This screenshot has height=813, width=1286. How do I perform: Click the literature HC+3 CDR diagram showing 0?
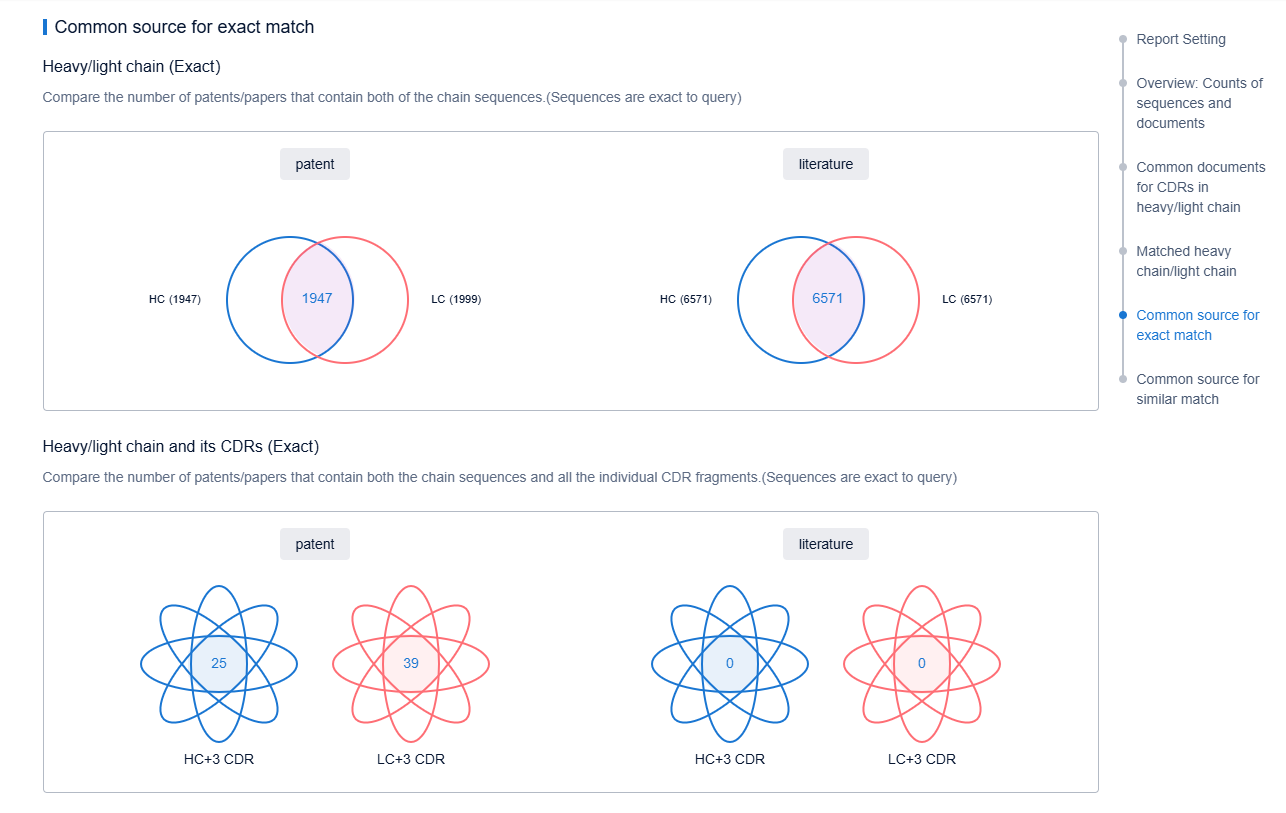[x=729, y=663]
